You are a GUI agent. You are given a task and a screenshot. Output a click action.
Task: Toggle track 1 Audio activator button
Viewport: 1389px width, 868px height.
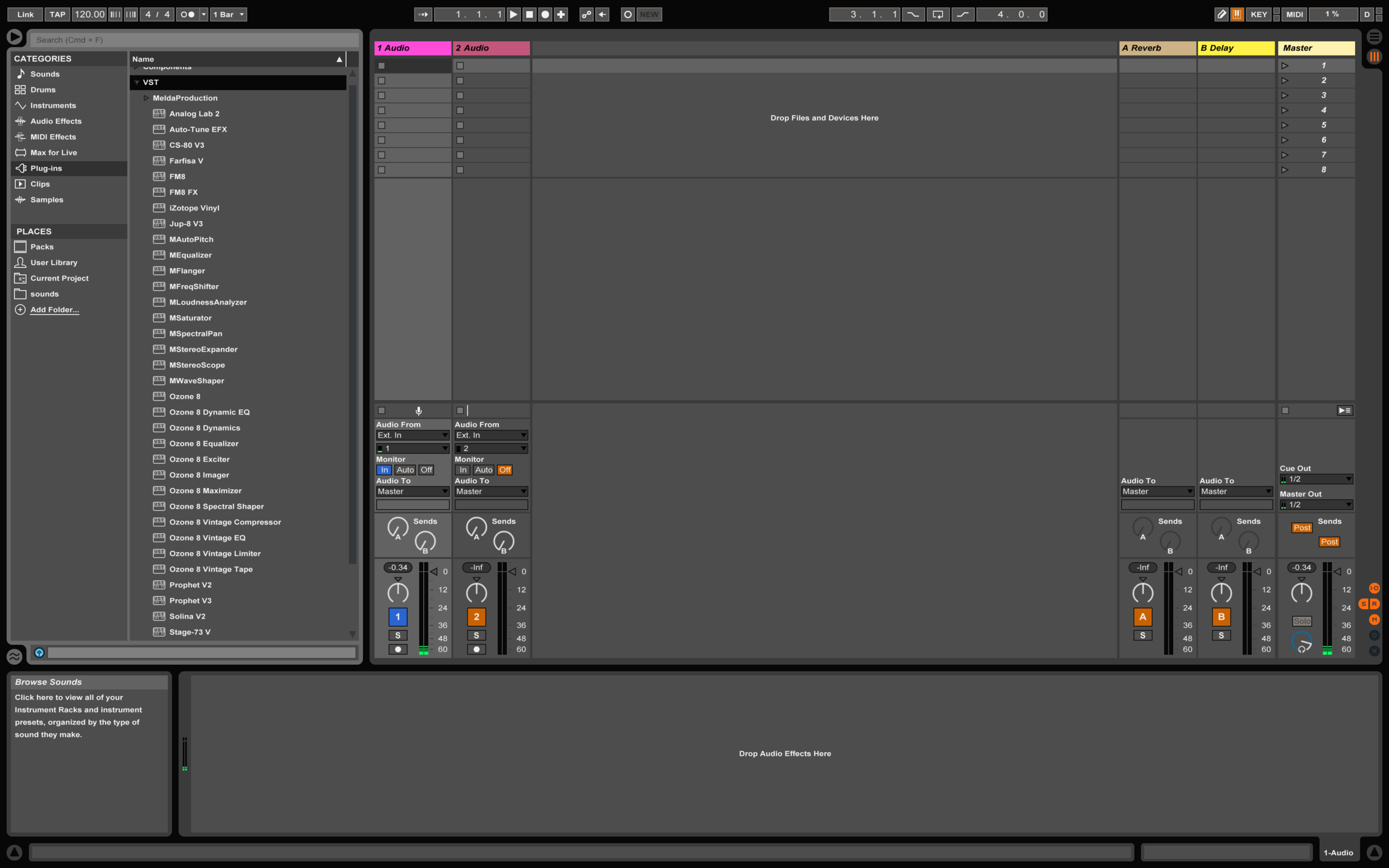click(397, 617)
